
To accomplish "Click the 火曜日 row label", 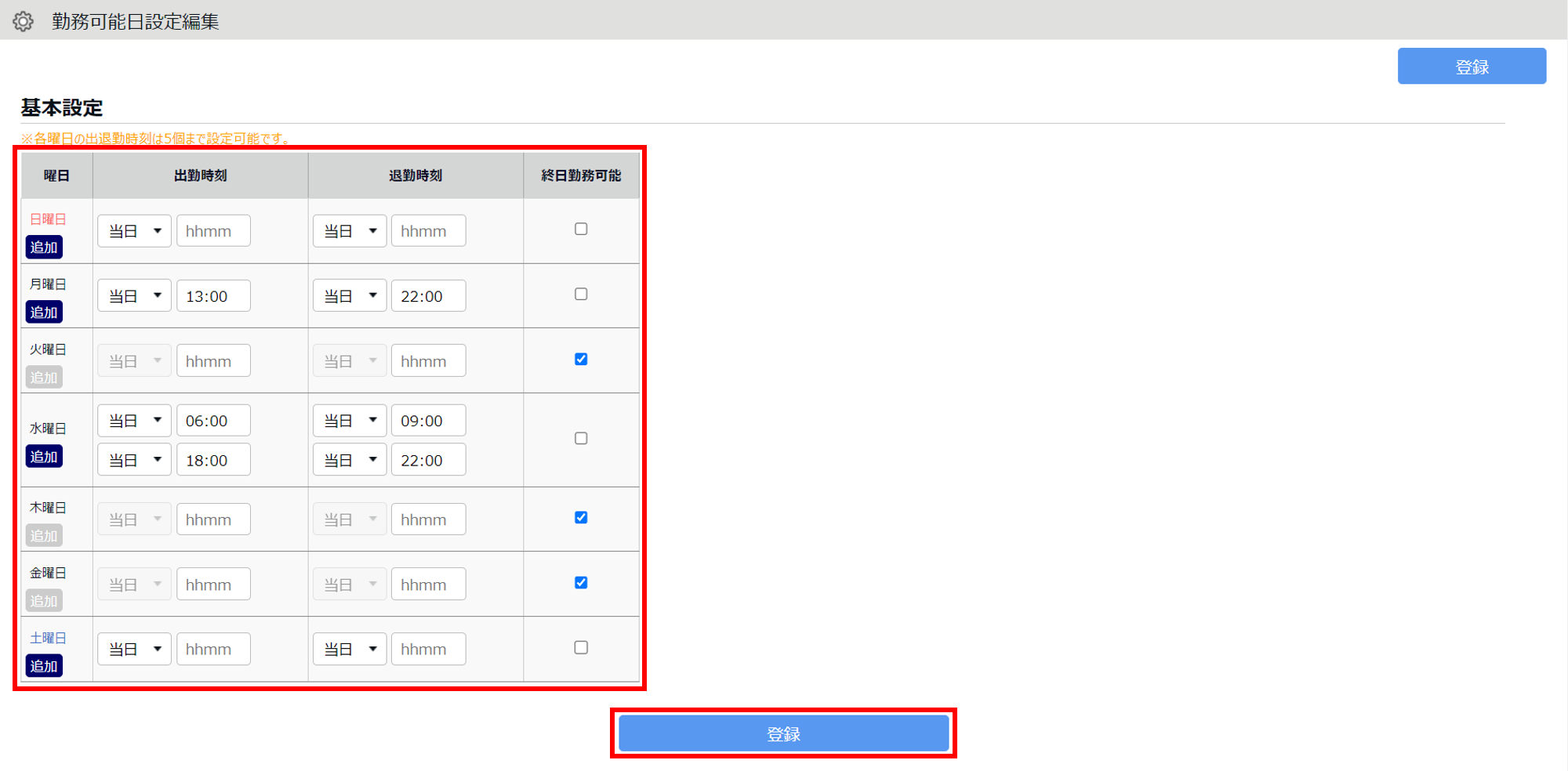I will pyautogui.click(x=48, y=349).
